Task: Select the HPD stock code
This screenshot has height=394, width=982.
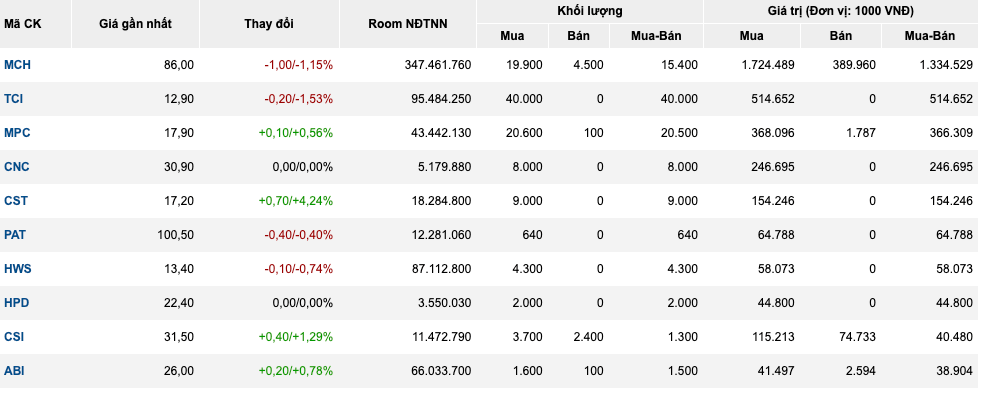Action: tap(17, 303)
